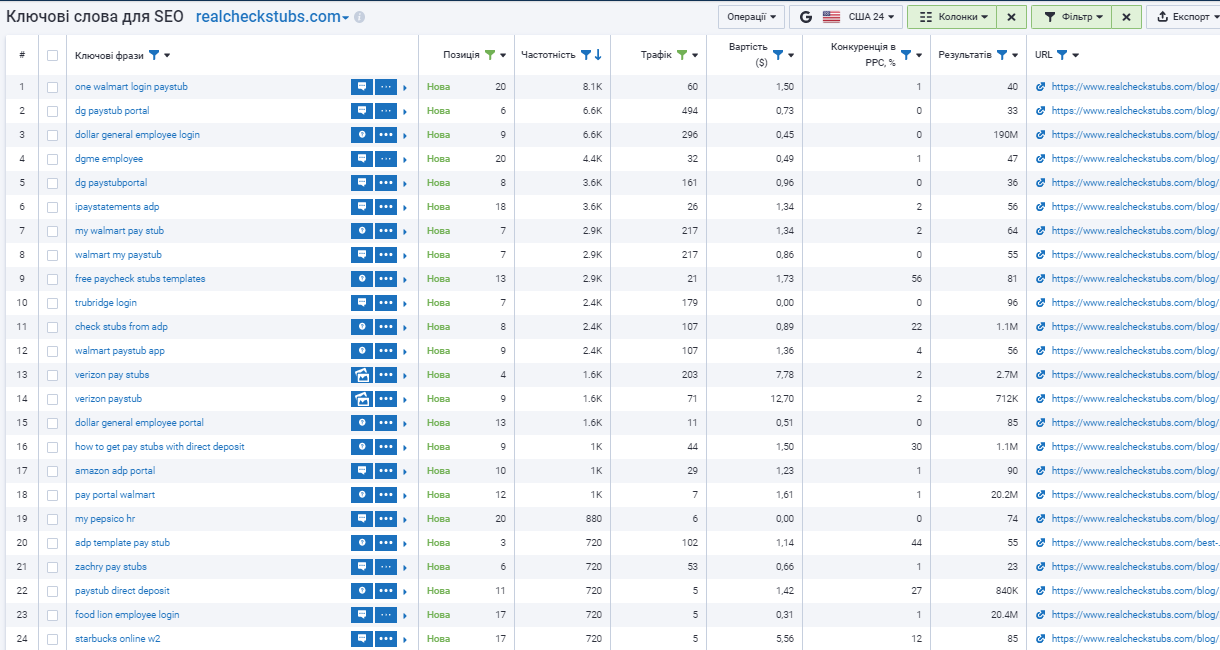Click the 12,70 cost value for verizon paystub
The height and width of the screenshot is (650, 1220).
[x=780, y=399]
